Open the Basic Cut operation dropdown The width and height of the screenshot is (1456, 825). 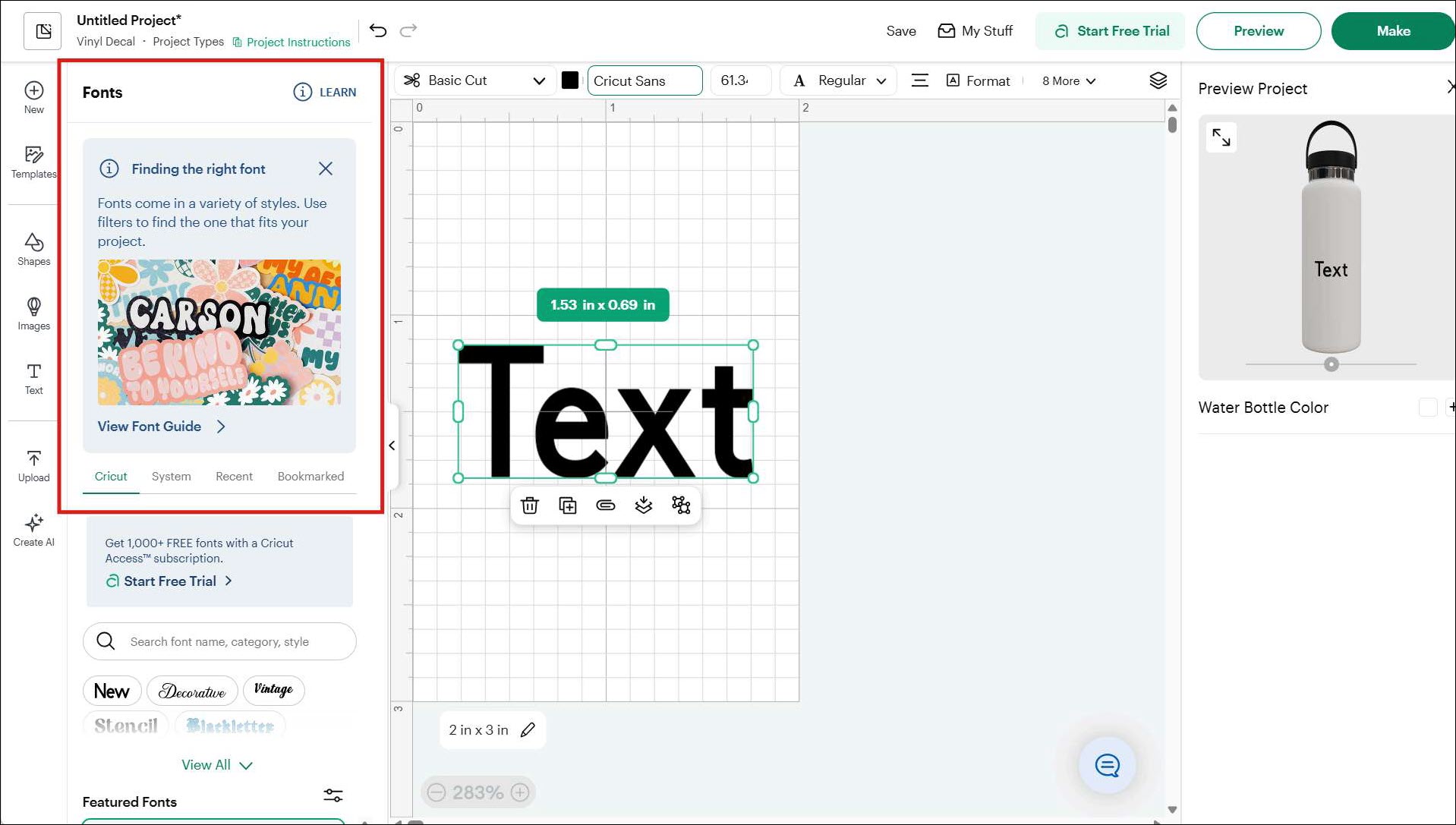tap(474, 80)
